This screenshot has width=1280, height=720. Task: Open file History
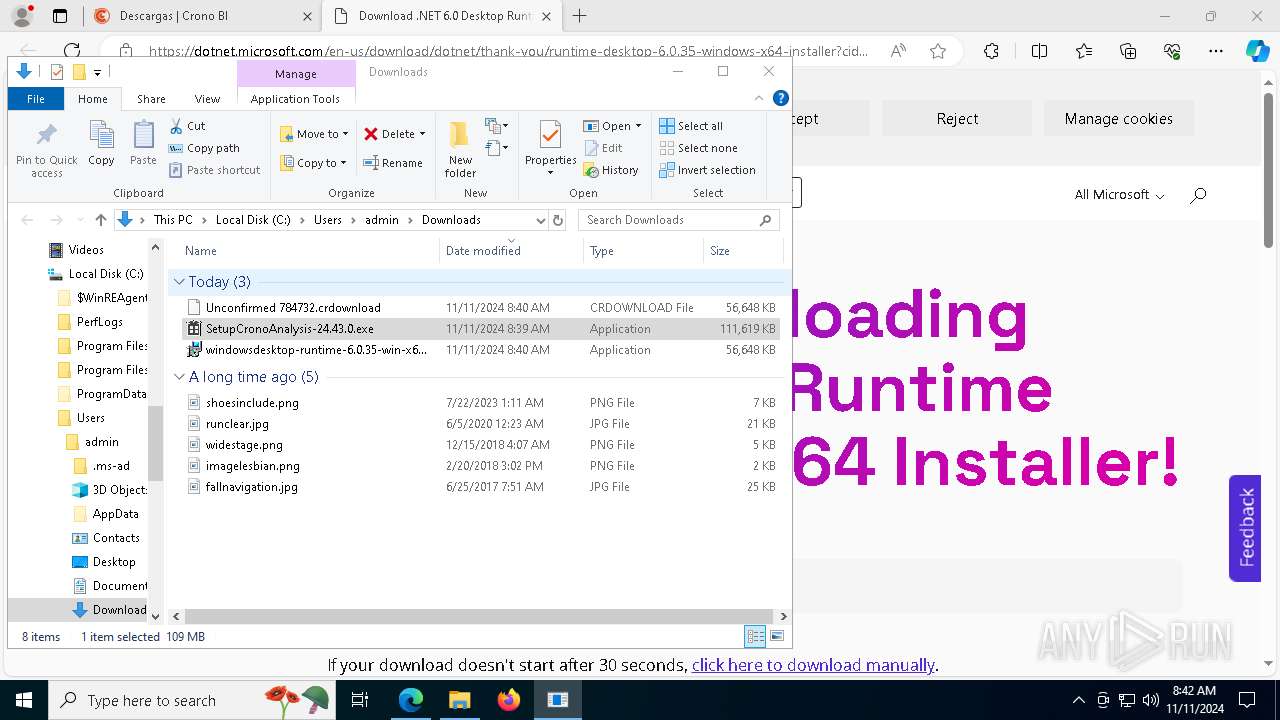(x=611, y=170)
